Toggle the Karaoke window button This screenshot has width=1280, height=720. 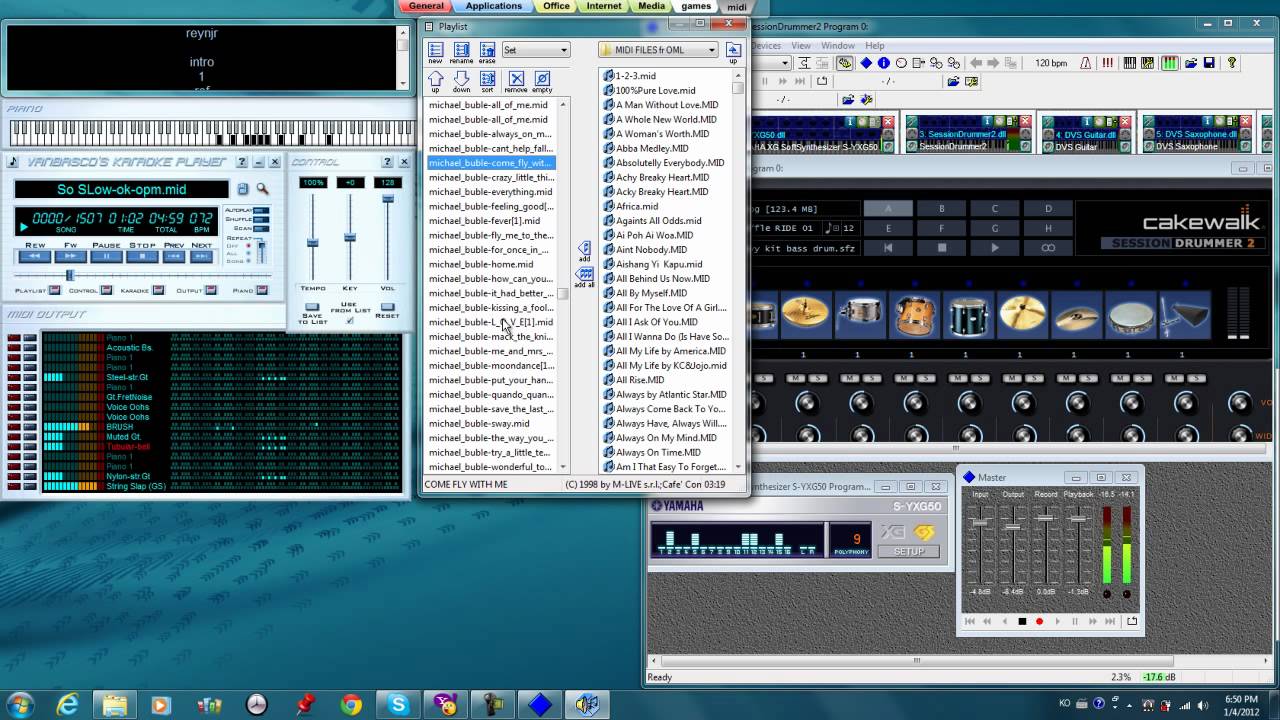(157, 291)
